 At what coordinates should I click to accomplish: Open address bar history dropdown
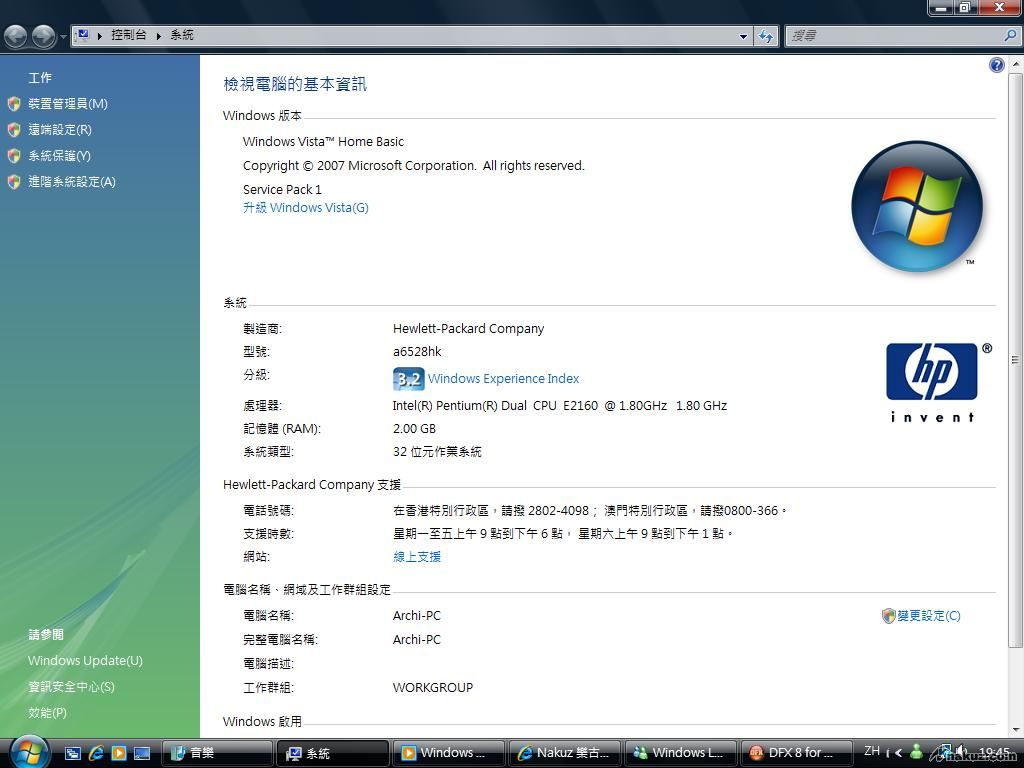coord(743,37)
